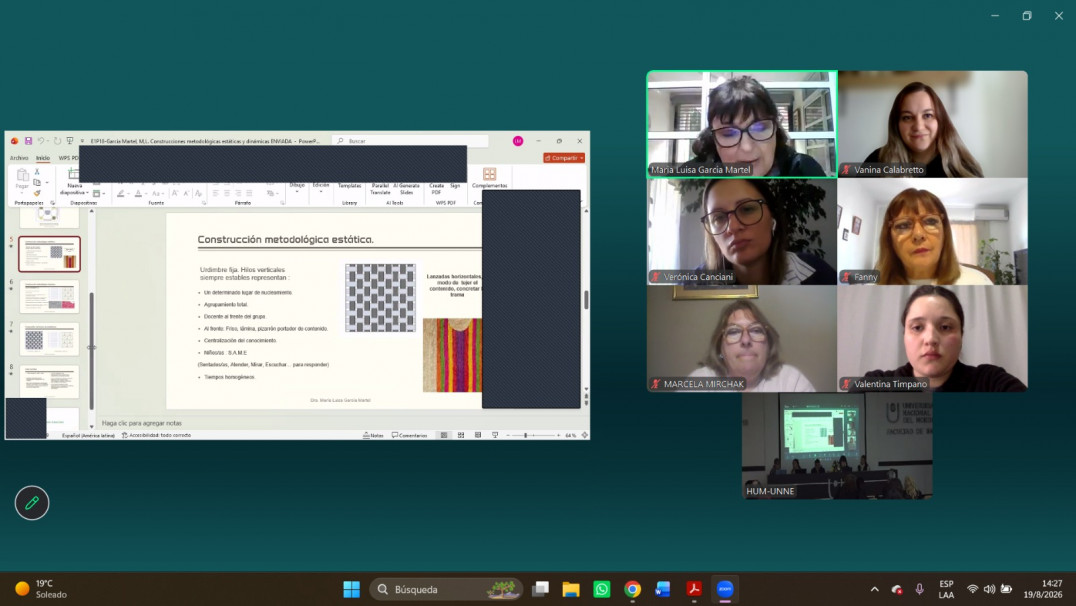The width and height of the screenshot is (1076, 606).
Task: Check accessibility status in status bar
Action: 156,435
